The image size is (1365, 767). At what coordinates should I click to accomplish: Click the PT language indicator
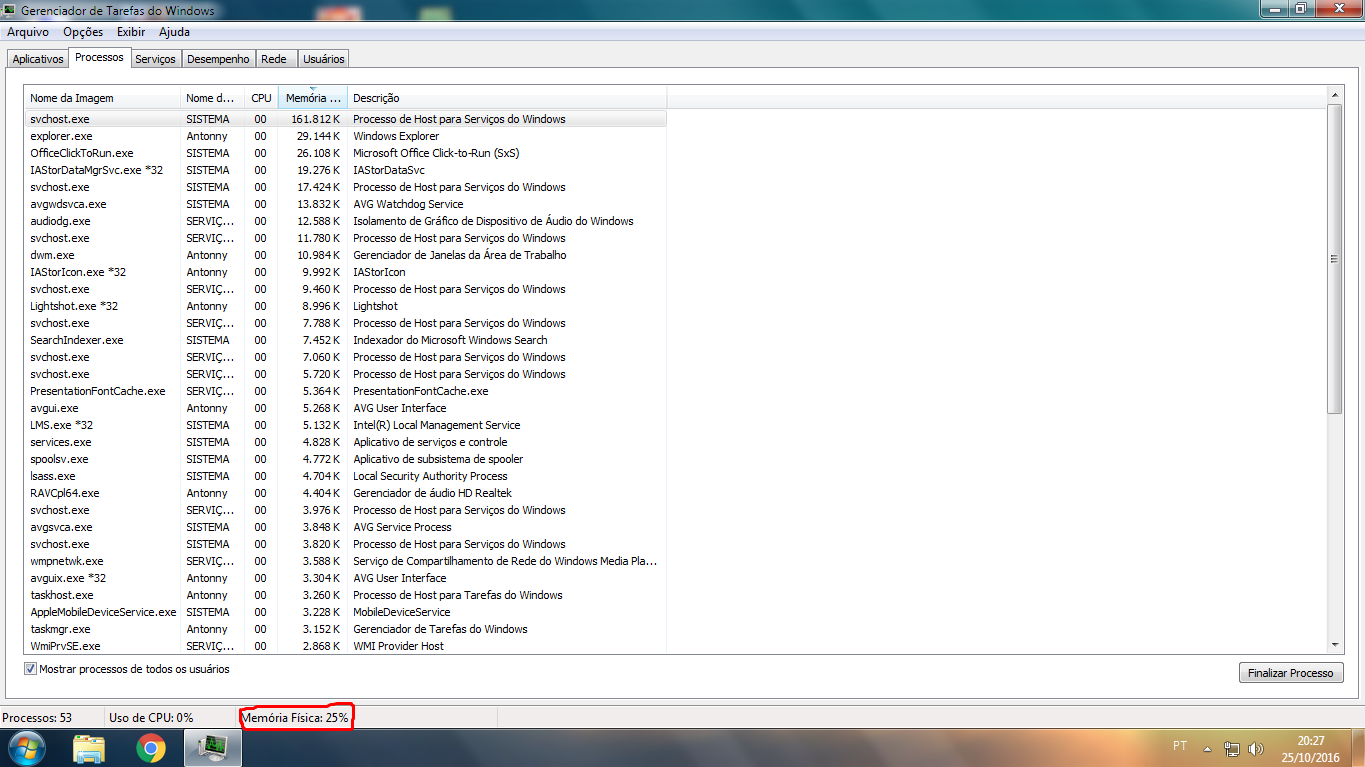[x=1180, y=746]
